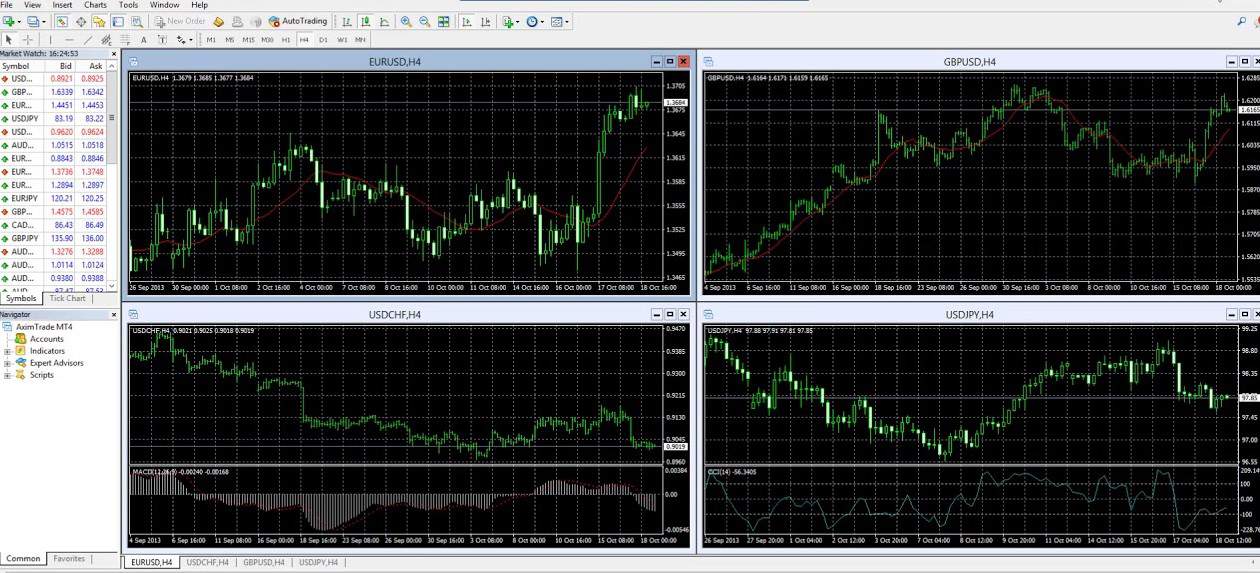Select the USDJPY row in Market Watch
This screenshot has width=1260, height=573.
[x=54, y=118]
